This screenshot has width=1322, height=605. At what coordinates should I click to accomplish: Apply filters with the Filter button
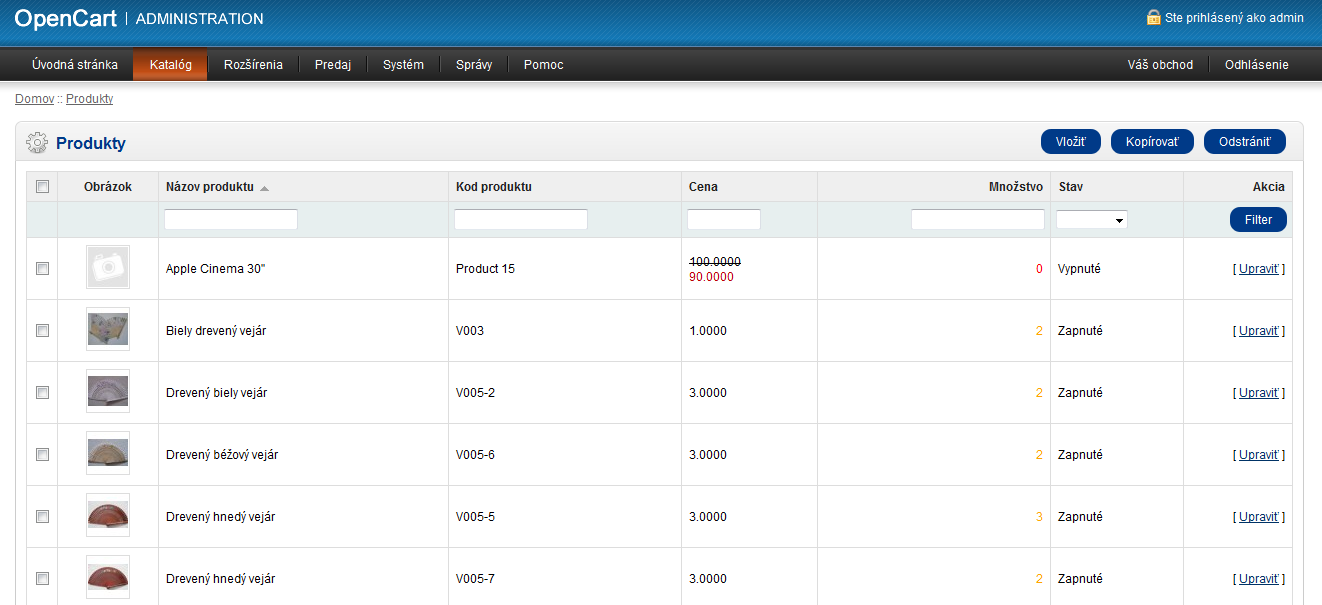tap(1258, 220)
